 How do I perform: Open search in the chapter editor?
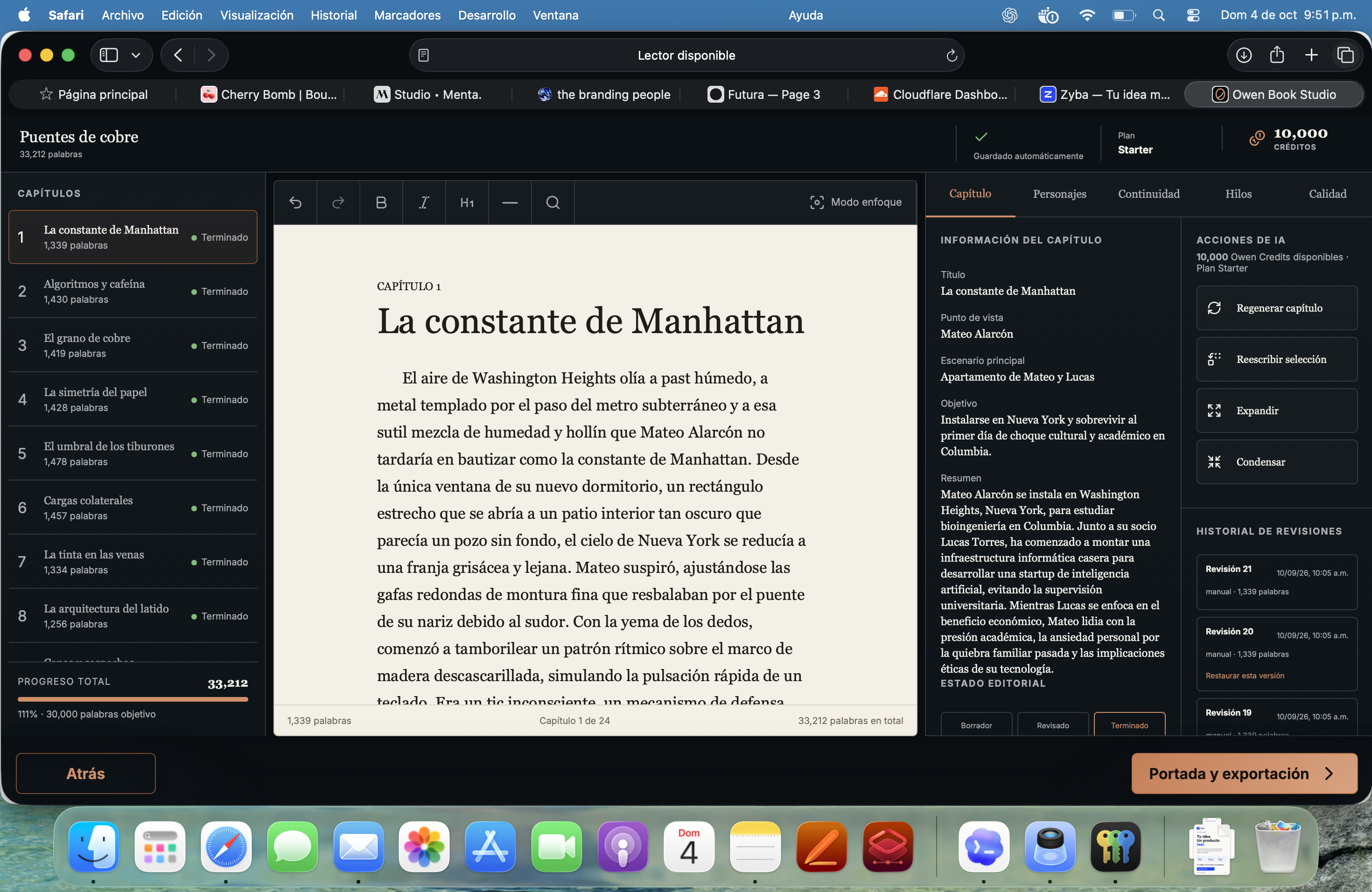(x=553, y=202)
